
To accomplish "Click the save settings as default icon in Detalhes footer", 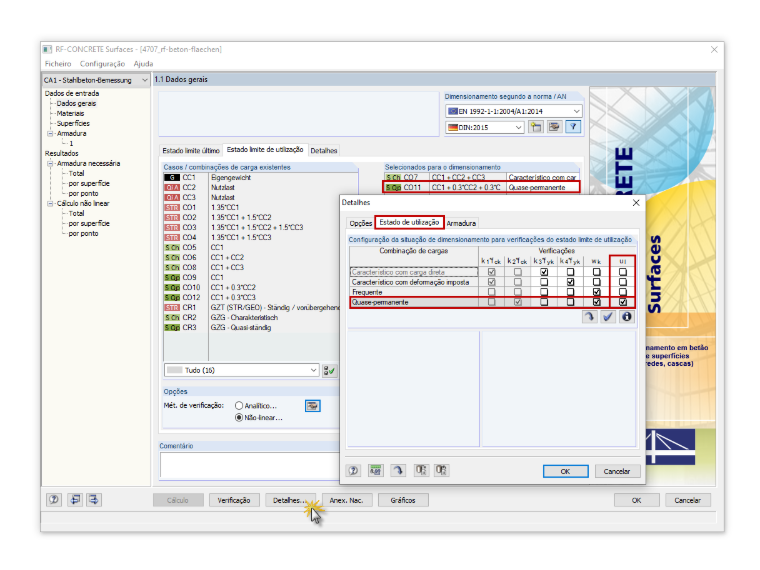I will (441, 470).
